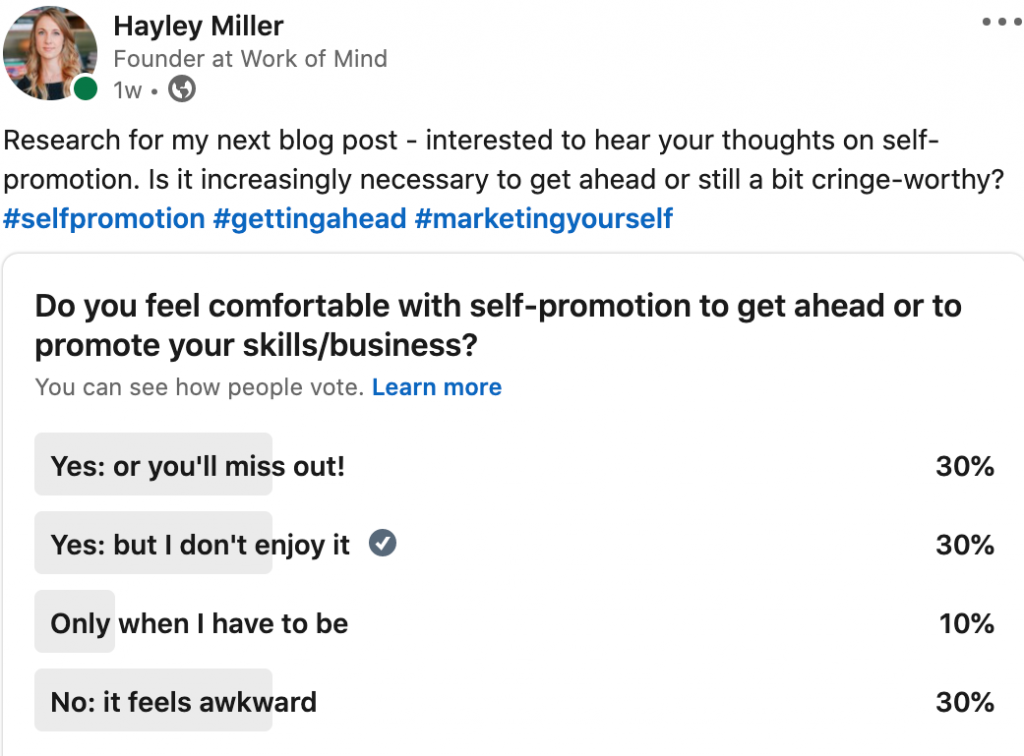Click the green online status indicator

tap(86, 89)
